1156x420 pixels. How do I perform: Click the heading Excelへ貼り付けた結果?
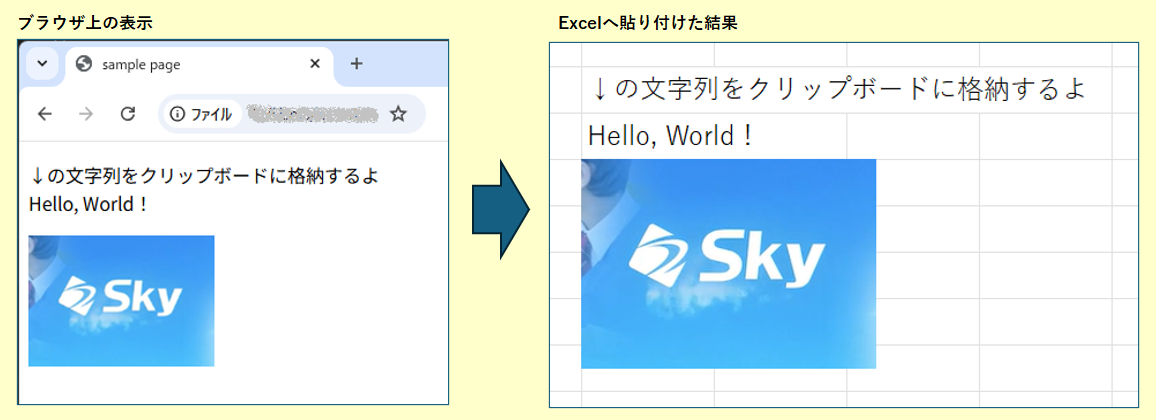pos(648,23)
